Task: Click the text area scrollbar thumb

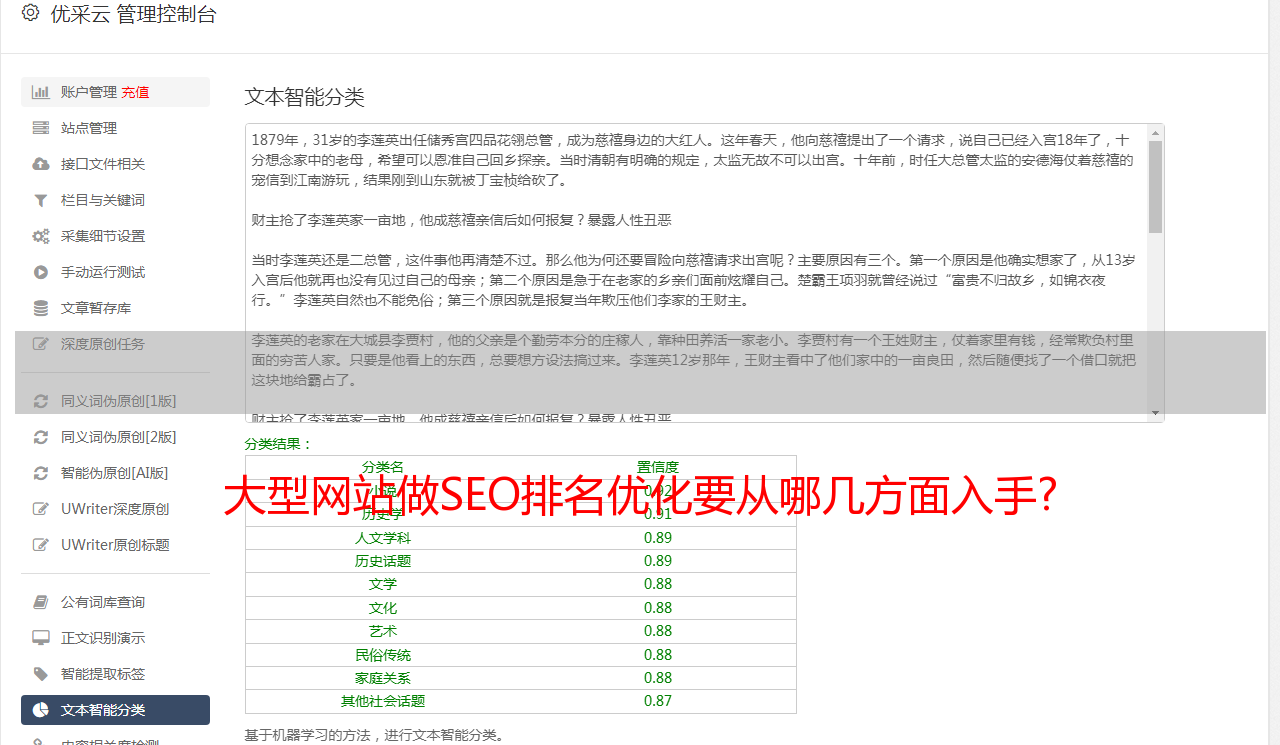Action: coord(1155,186)
